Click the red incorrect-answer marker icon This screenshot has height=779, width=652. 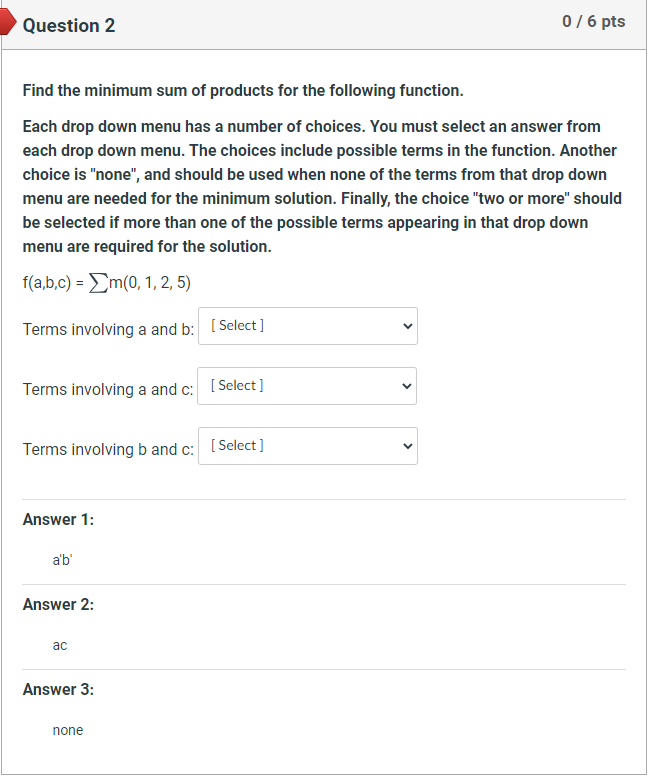point(7,24)
